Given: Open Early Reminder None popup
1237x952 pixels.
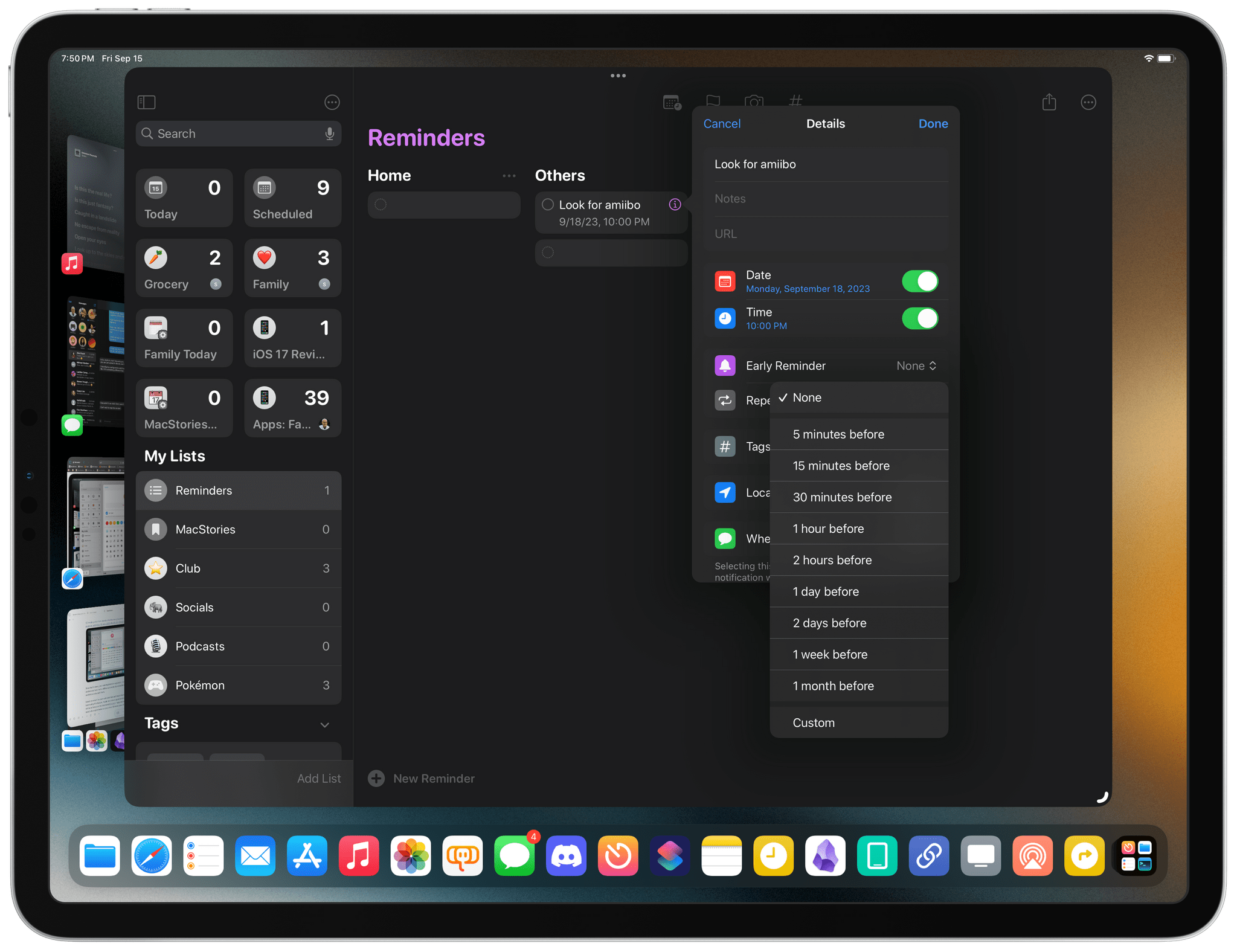Looking at the screenshot, I should 916,365.
